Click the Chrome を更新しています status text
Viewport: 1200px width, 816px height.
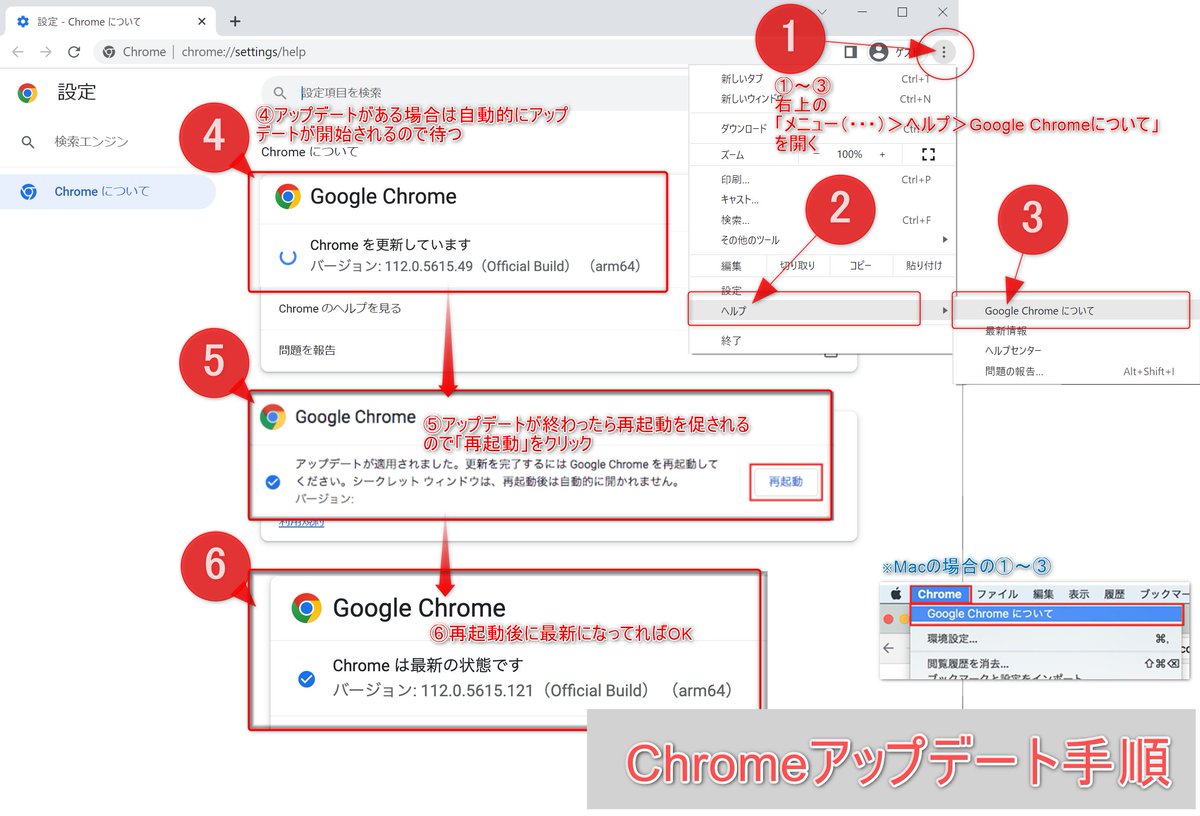(x=390, y=245)
